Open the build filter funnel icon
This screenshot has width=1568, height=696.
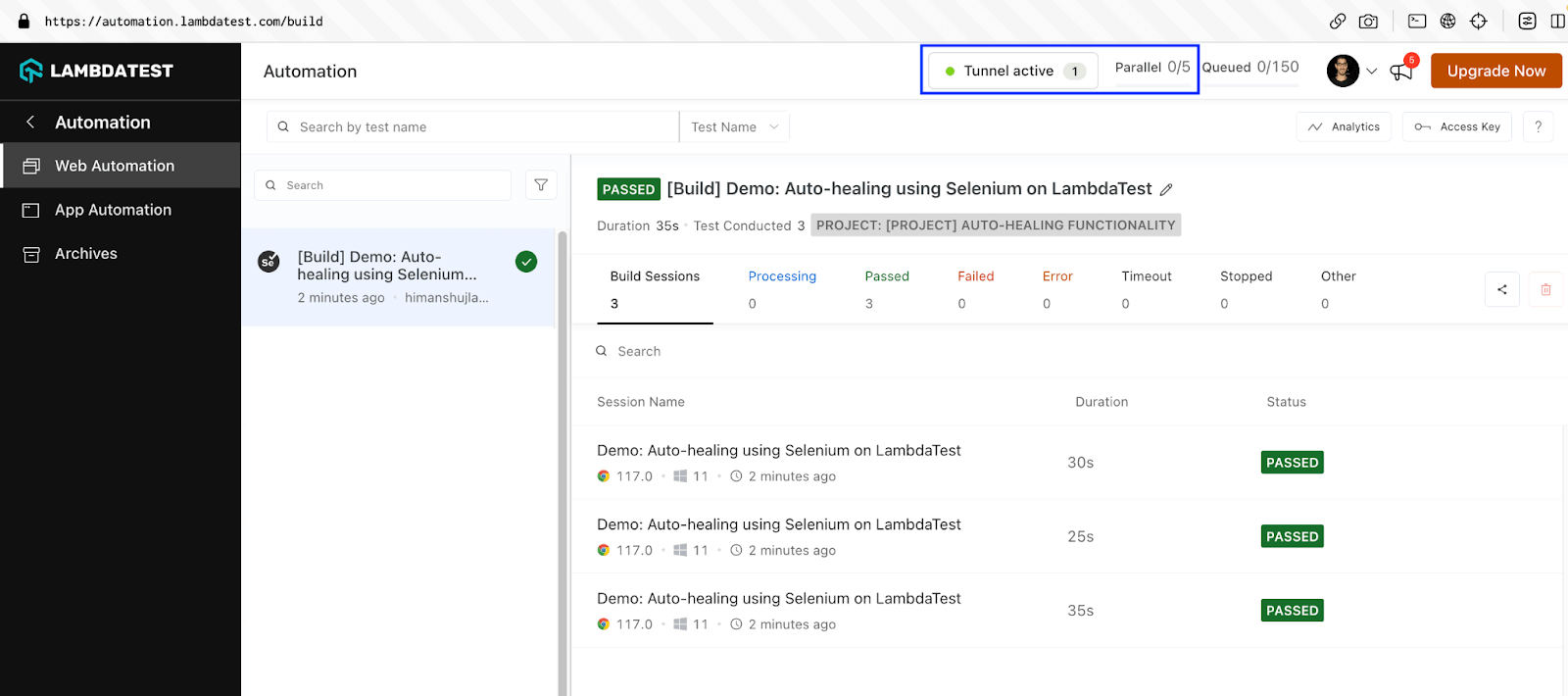point(541,185)
